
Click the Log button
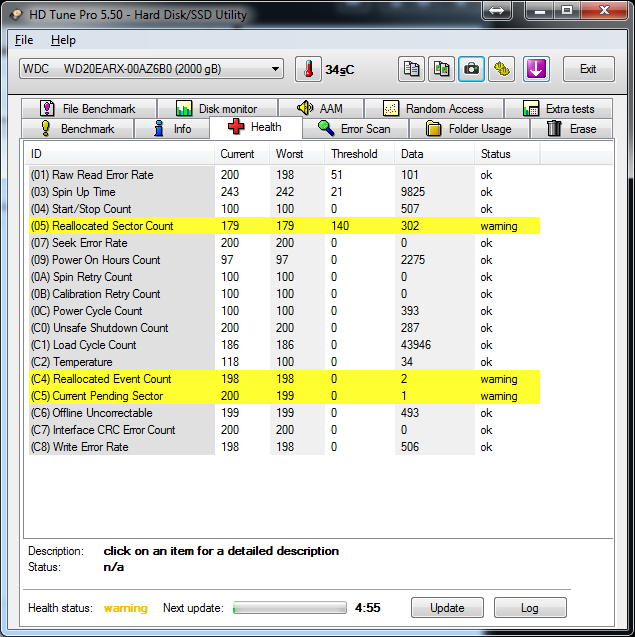(530, 608)
